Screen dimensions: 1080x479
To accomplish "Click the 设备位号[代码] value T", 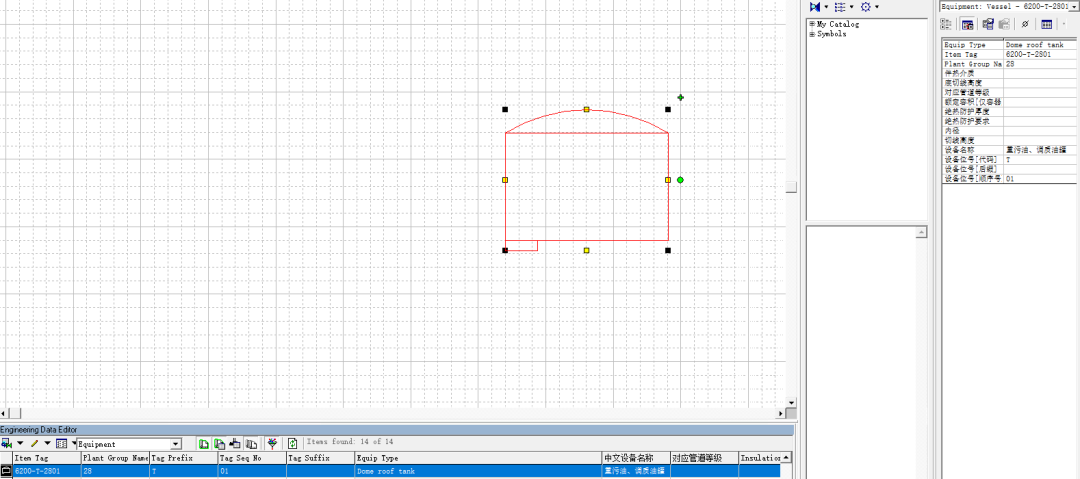I will (1041, 159).
